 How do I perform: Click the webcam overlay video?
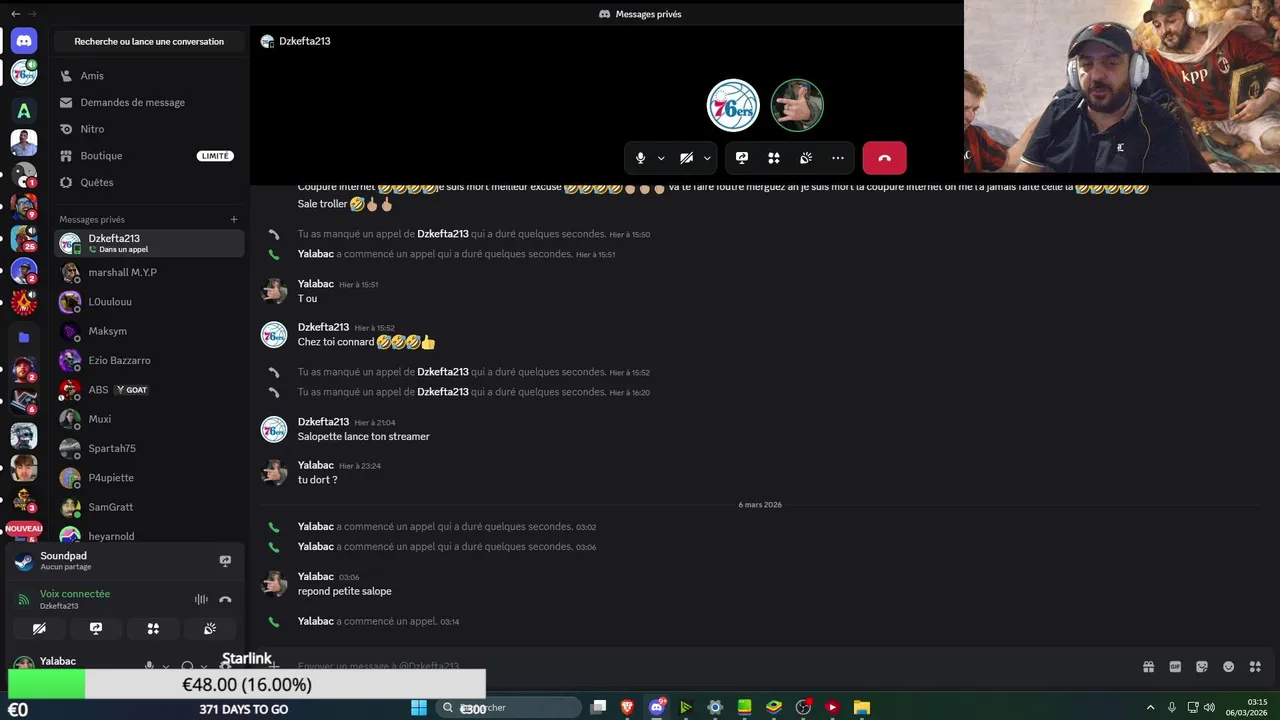[x=1122, y=87]
